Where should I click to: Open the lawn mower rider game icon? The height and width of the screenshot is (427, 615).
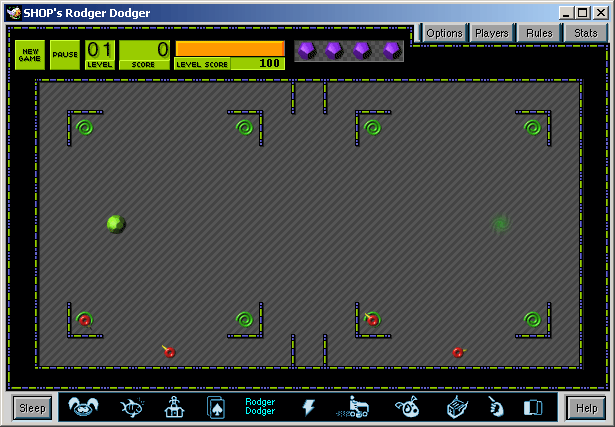click(x=353, y=407)
